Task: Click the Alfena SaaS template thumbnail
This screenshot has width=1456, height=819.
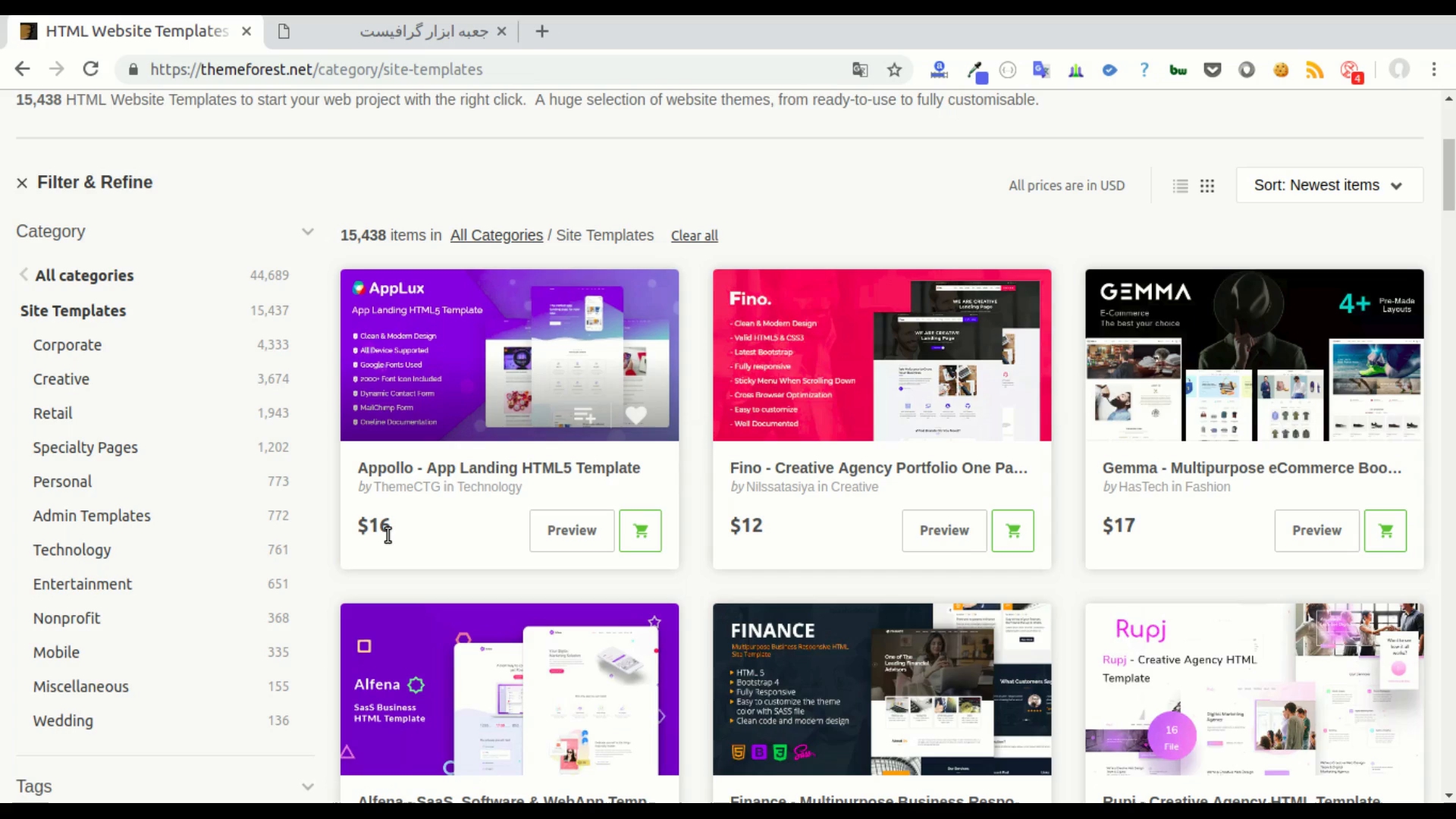Action: tap(510, 689)
